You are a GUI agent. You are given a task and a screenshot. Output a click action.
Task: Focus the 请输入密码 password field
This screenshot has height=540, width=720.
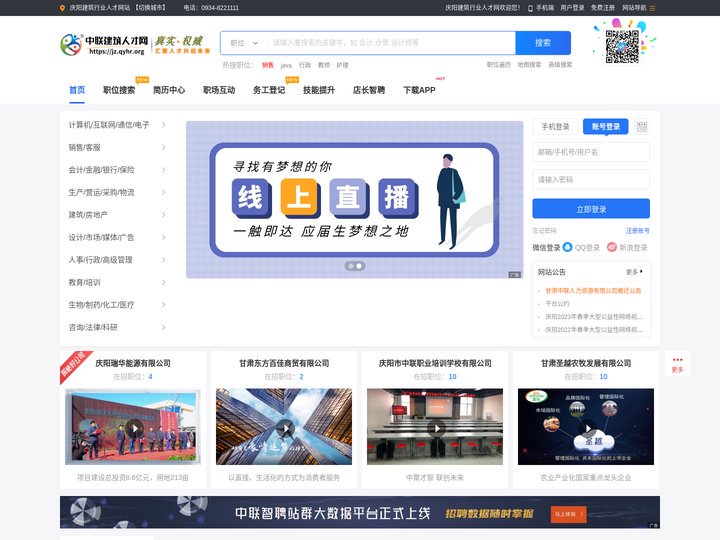pyautogui.click(x=591, y=180)
